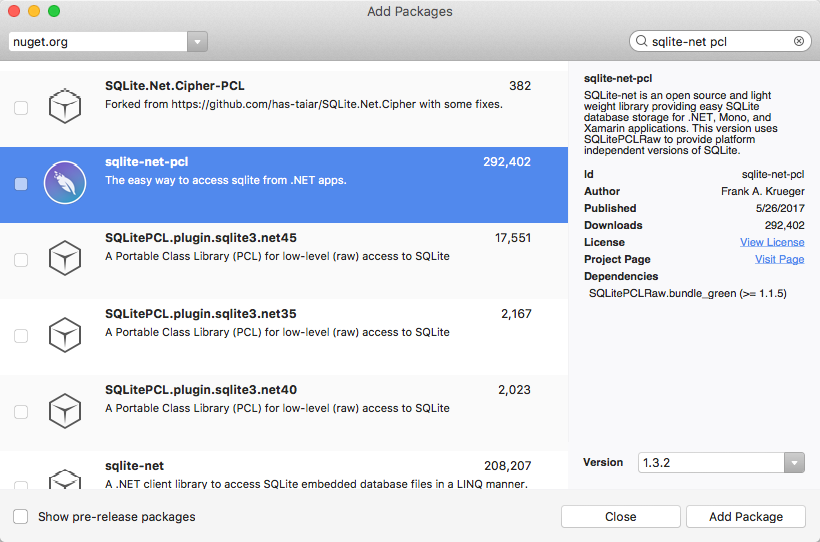Click into the sqlite-net pcl search field
Image resolution: width=820 pixels, height=542 pixels.
(721, 41)
